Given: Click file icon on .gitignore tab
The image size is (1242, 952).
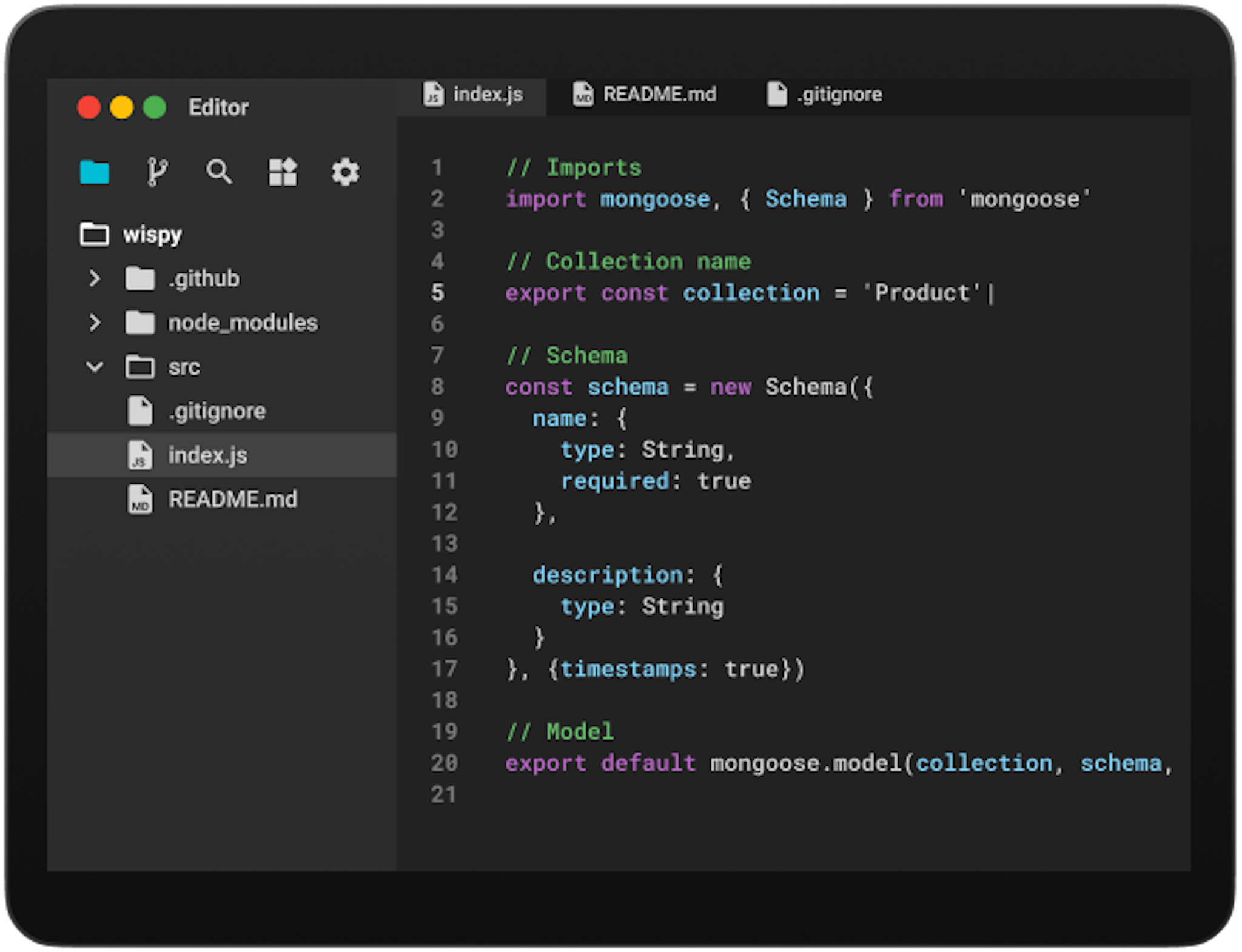Looking at the screenshot, I should [777, 94].
